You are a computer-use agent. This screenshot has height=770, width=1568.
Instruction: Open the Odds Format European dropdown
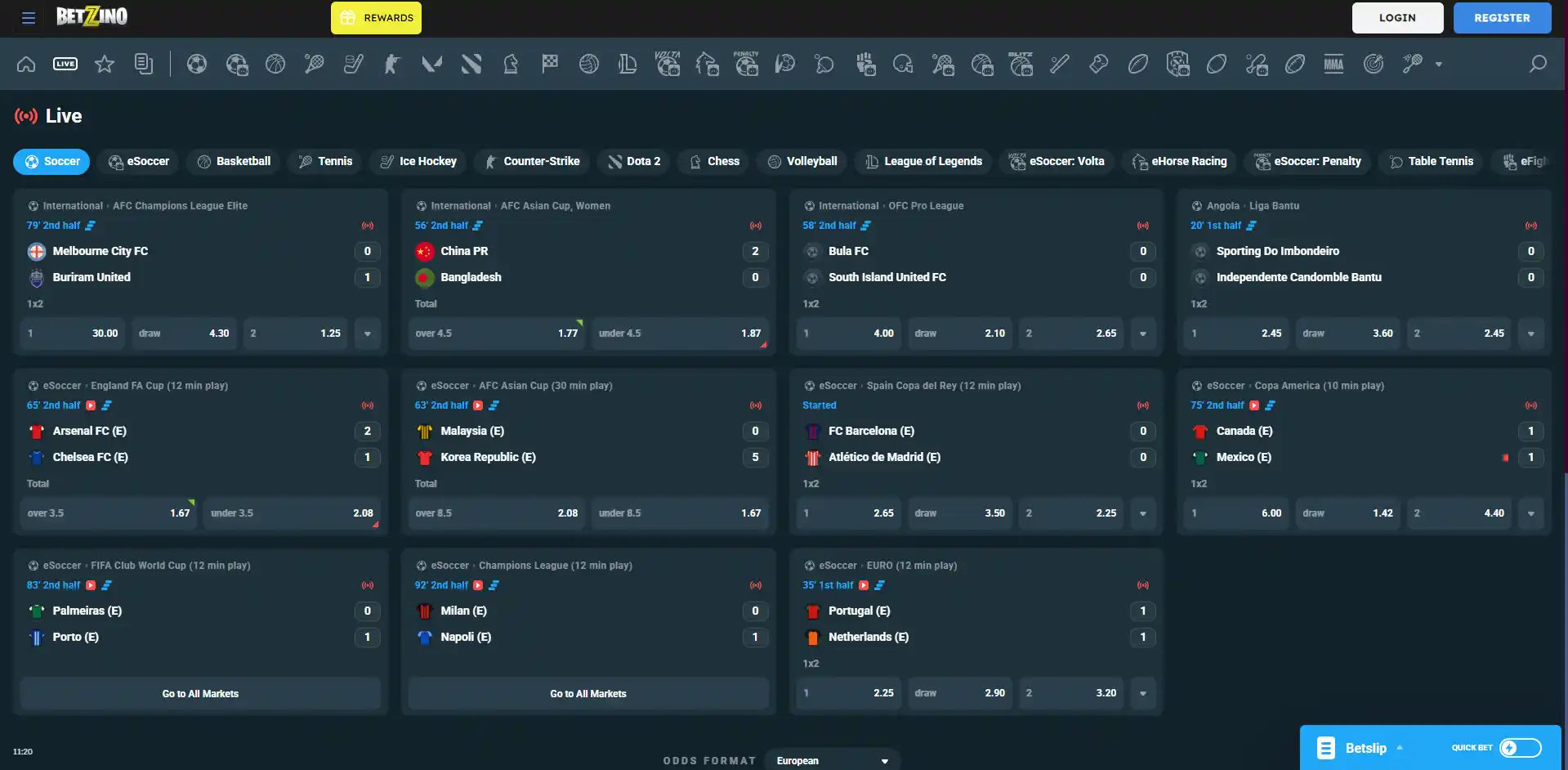click(x=832, y=760)
